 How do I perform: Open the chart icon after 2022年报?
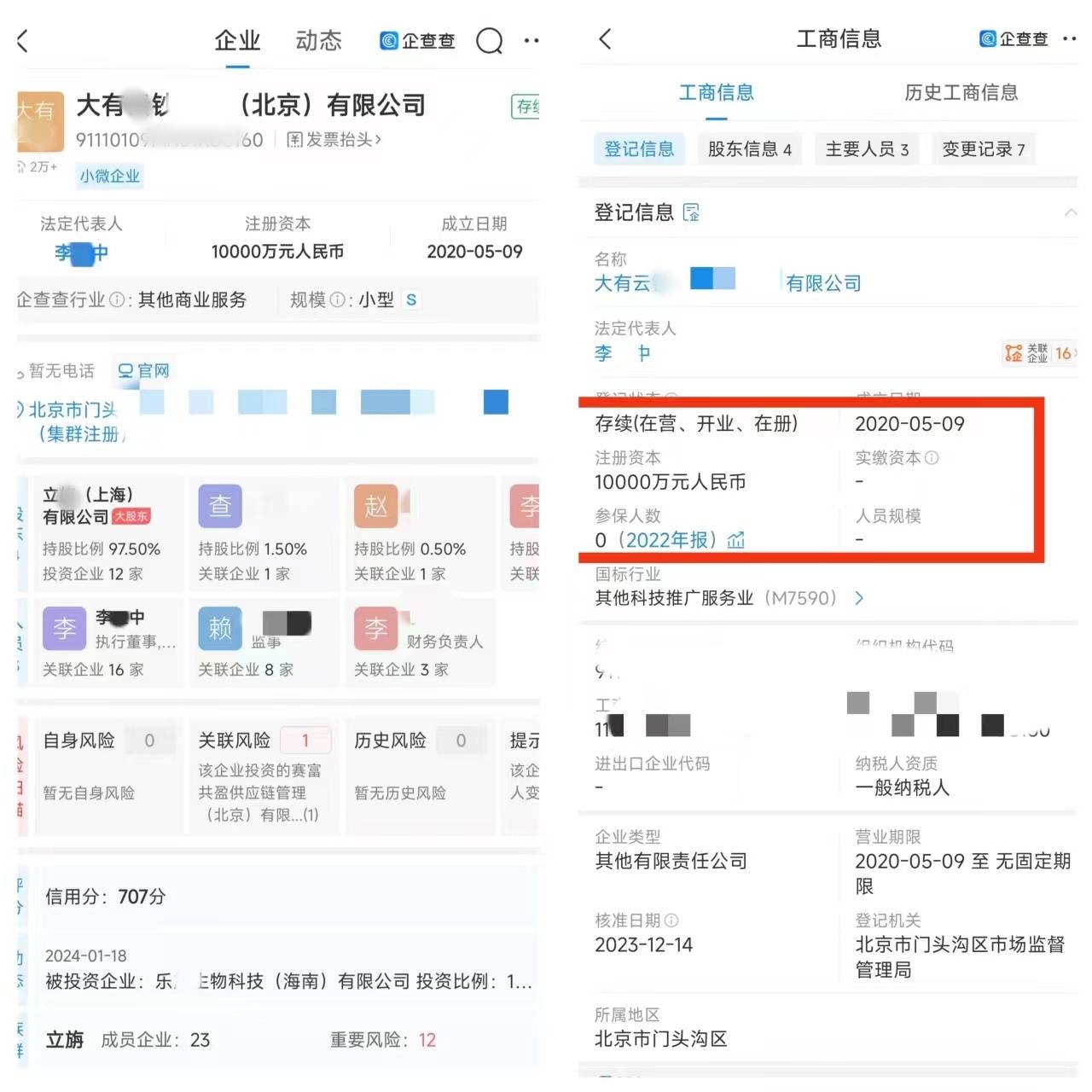(x=736, y=540)
